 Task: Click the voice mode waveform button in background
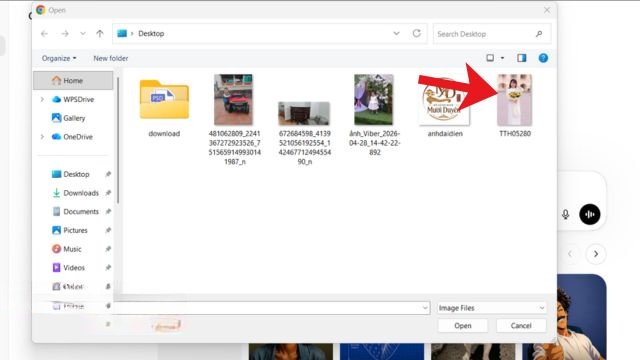point(590,214)
